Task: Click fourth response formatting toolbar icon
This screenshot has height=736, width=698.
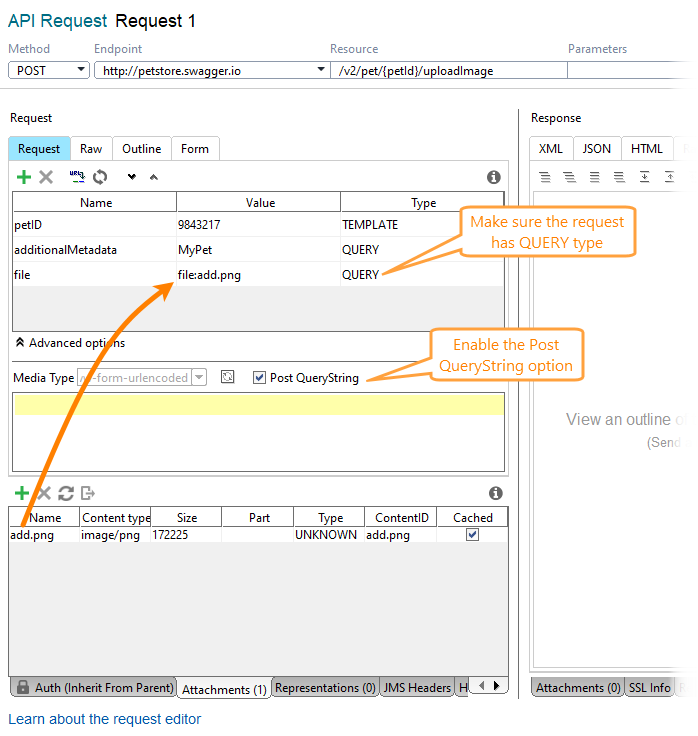Action: 619,177
